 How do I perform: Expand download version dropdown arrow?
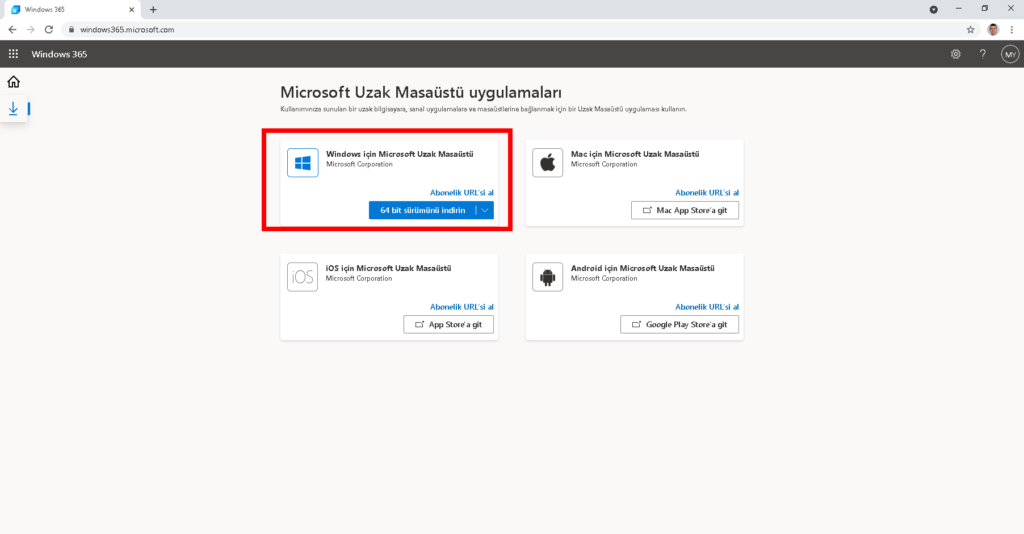tap(485, 210)
